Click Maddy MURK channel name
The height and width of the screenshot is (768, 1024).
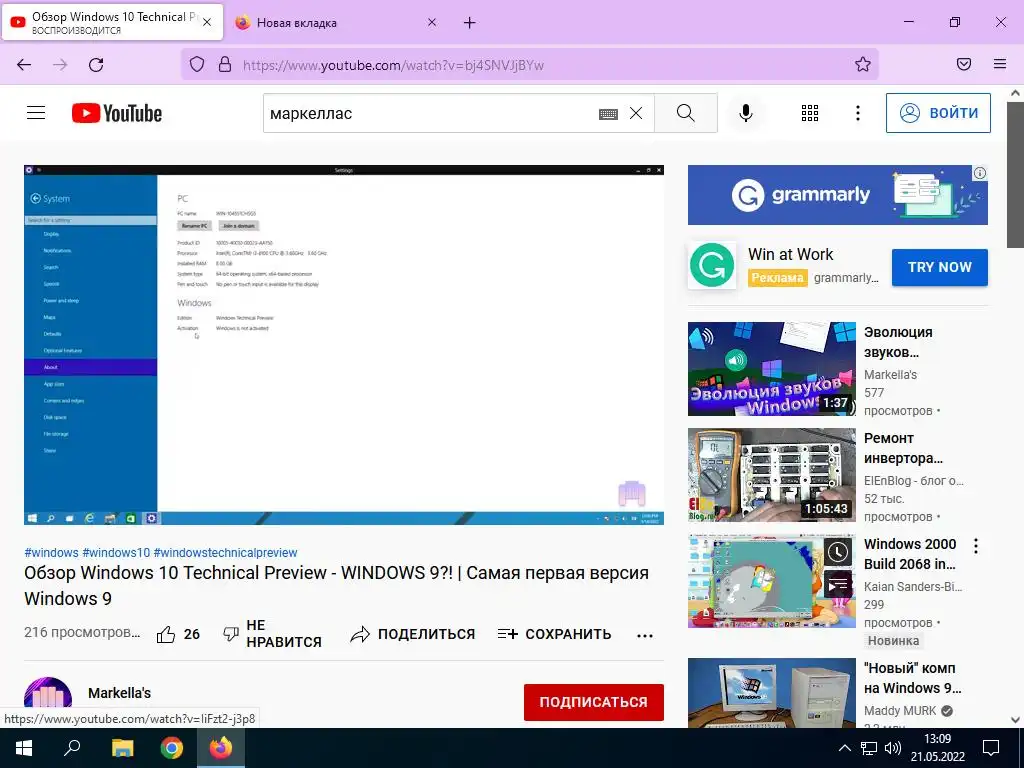tap(900, 711)
